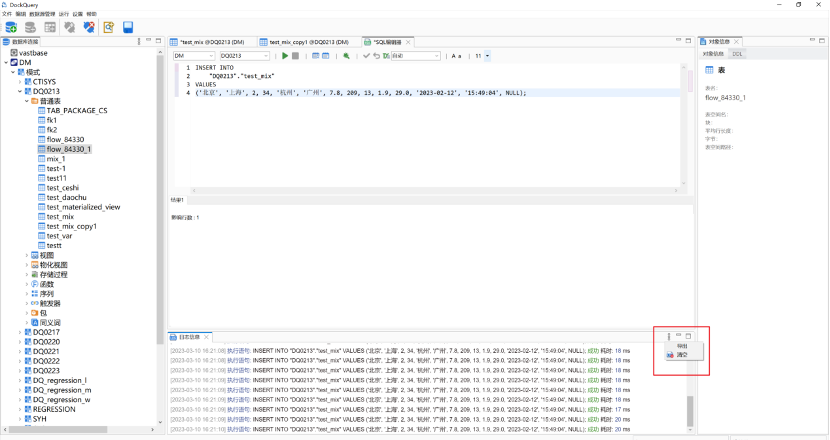Select table fk1 in the tree
Image resolution: width=830 pixels, height=440 pixels.
(x=51, y=120)
